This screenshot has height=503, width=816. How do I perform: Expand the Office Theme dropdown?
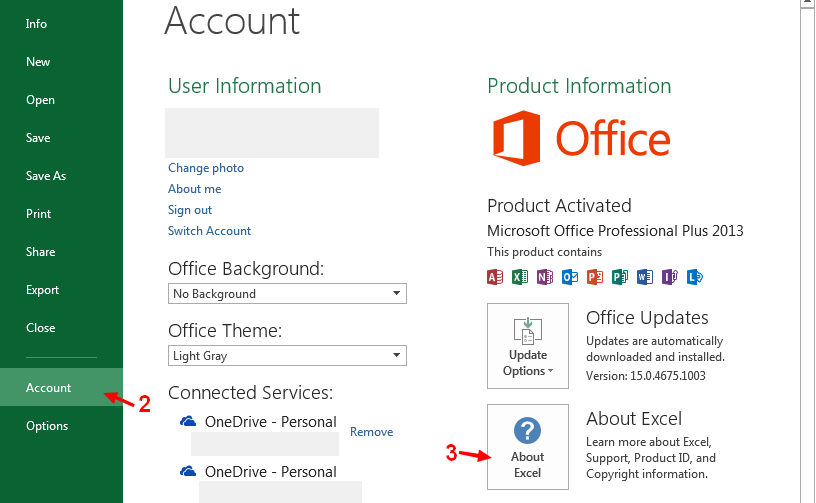[287, 356]
